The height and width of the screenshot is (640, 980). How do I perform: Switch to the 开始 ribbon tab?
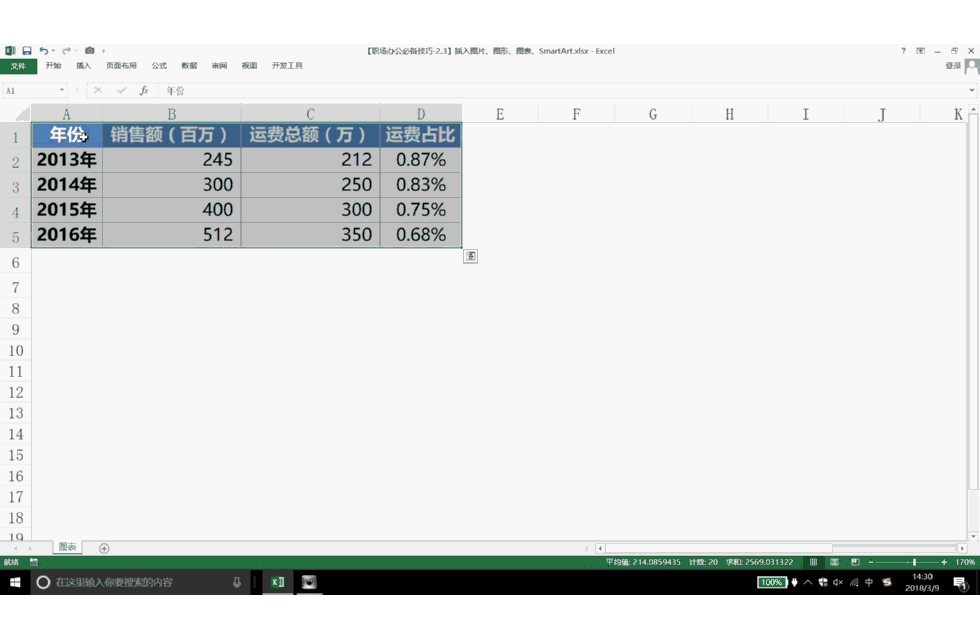click(x=53, y=66)
